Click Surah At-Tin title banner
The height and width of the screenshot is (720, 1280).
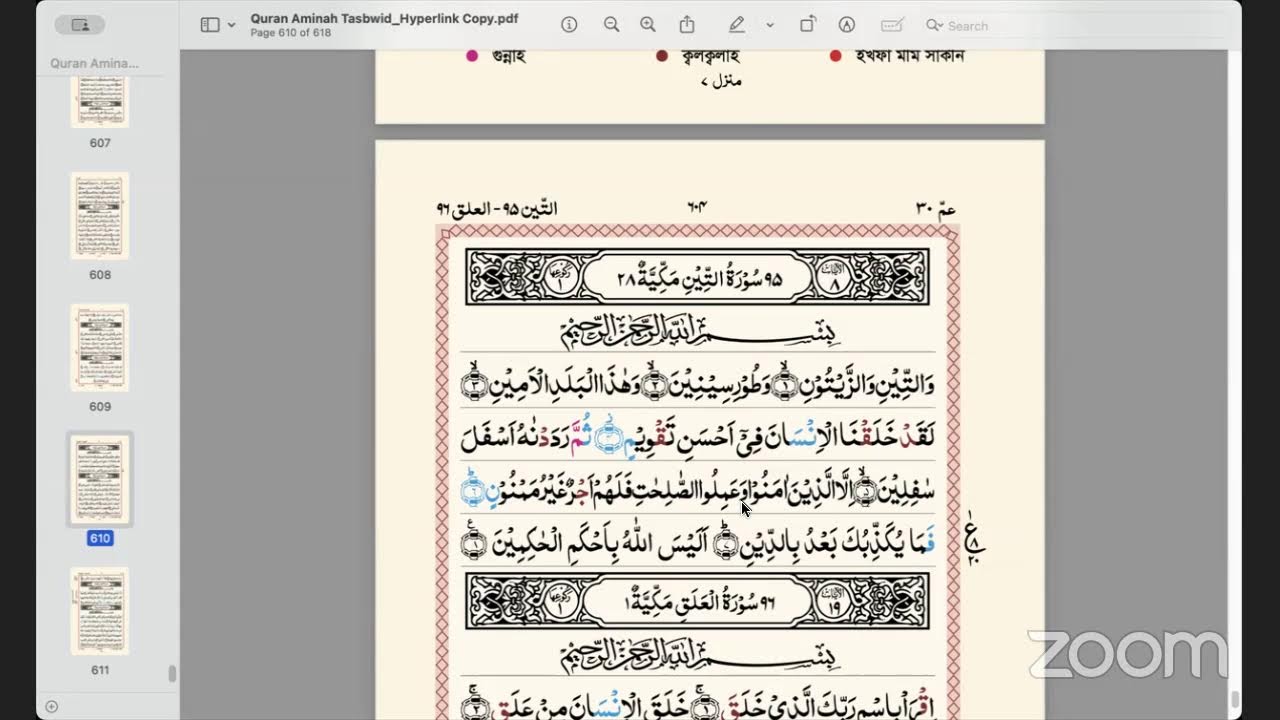point(697,277)
